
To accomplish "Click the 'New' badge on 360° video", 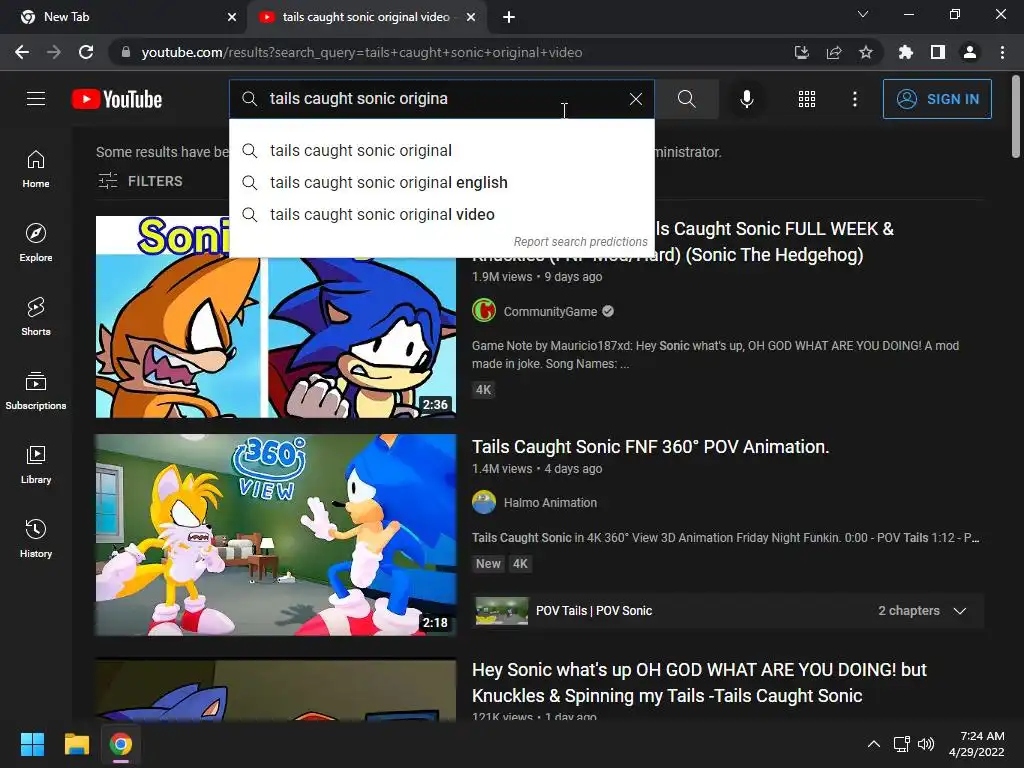I will click(488, 564).
